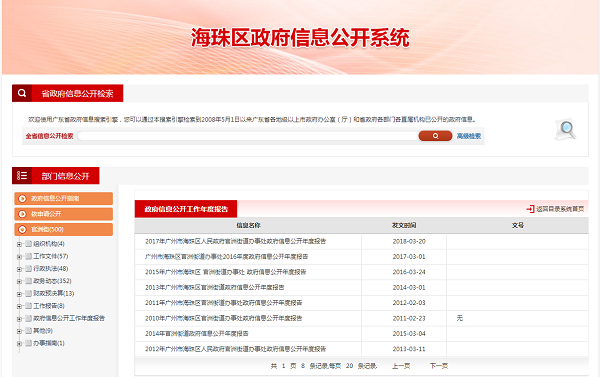Open the 2012年 report dated 2013-03-11
This screenshot has height=377, width=600.
[x=235, y=349]
